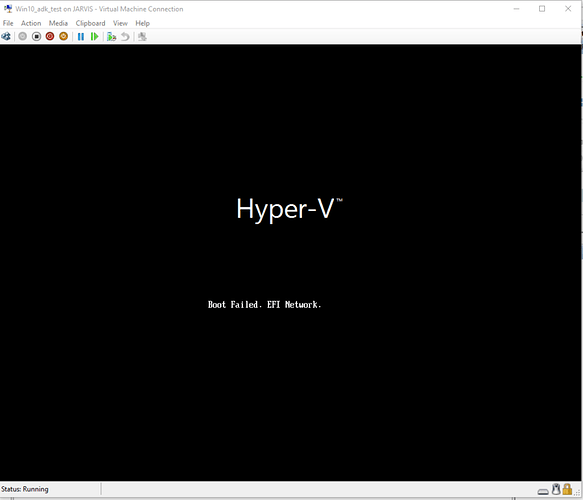Pause the virtual machine
583x500 pixels.
coord(81,36)
